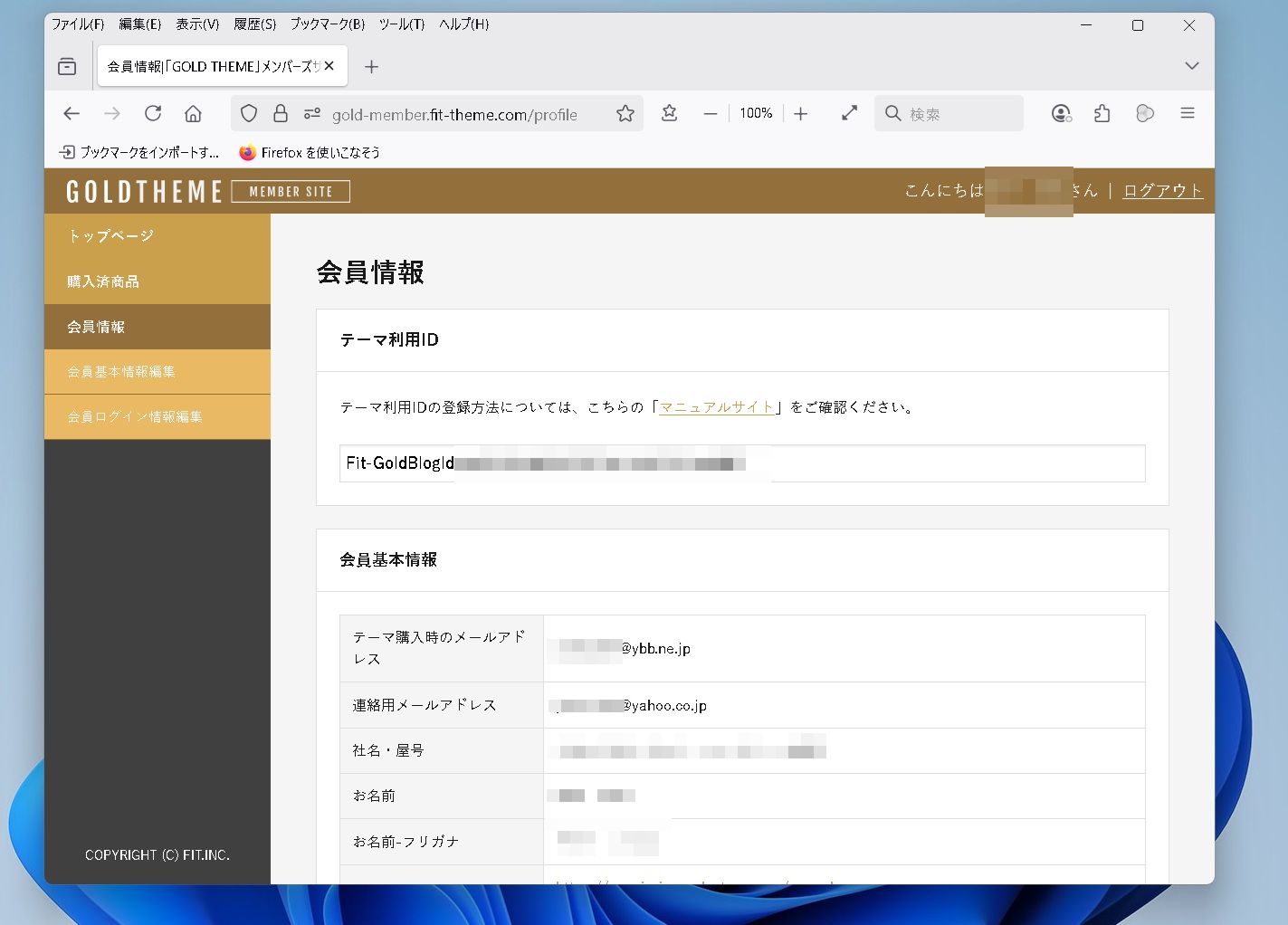1288x925 pixels.
Task: Click COPYRIGHT (C) FIT.INC. footer text
Action: pos(157,854)
